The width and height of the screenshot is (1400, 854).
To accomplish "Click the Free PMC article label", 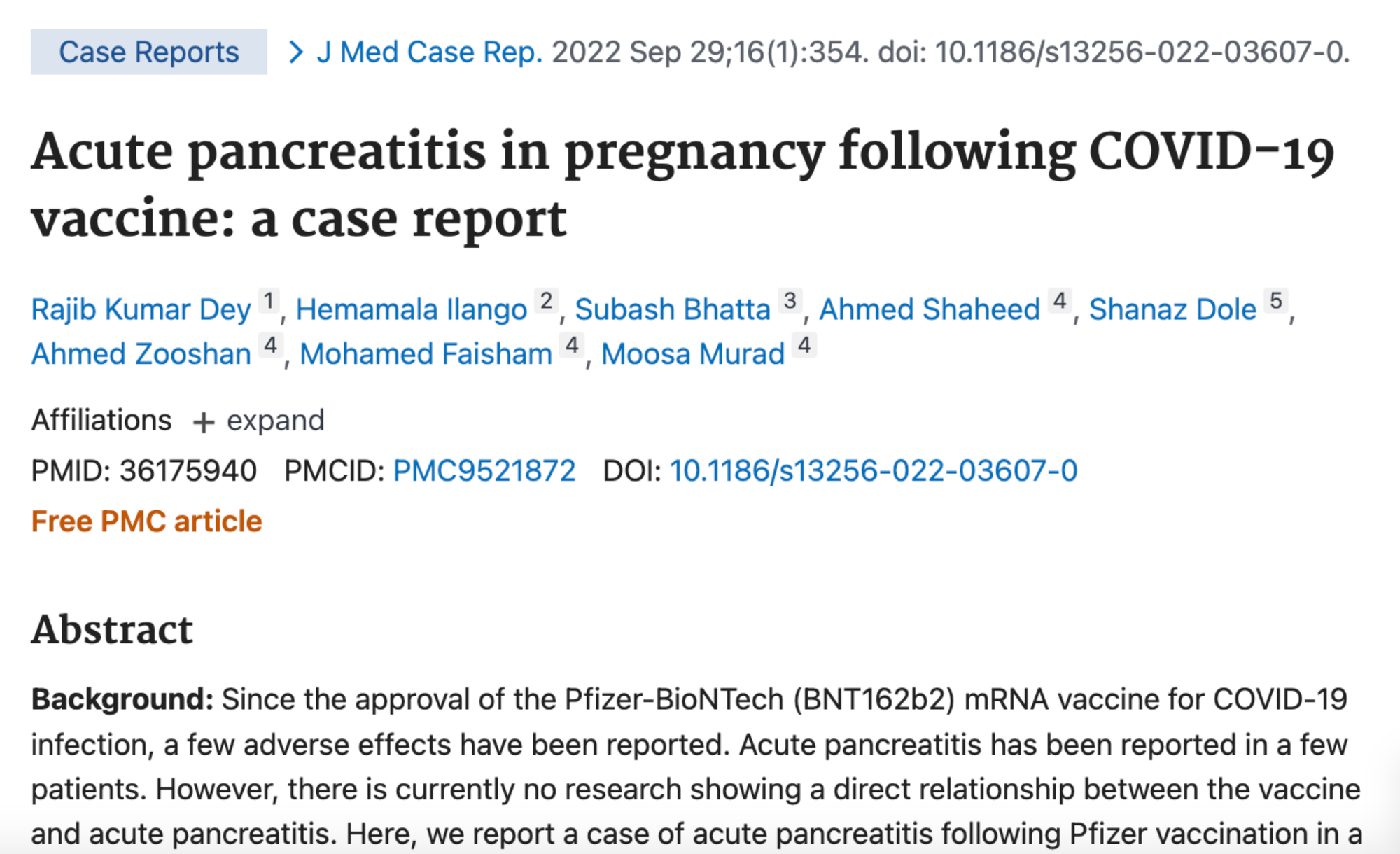I will [x=146, y=521].
